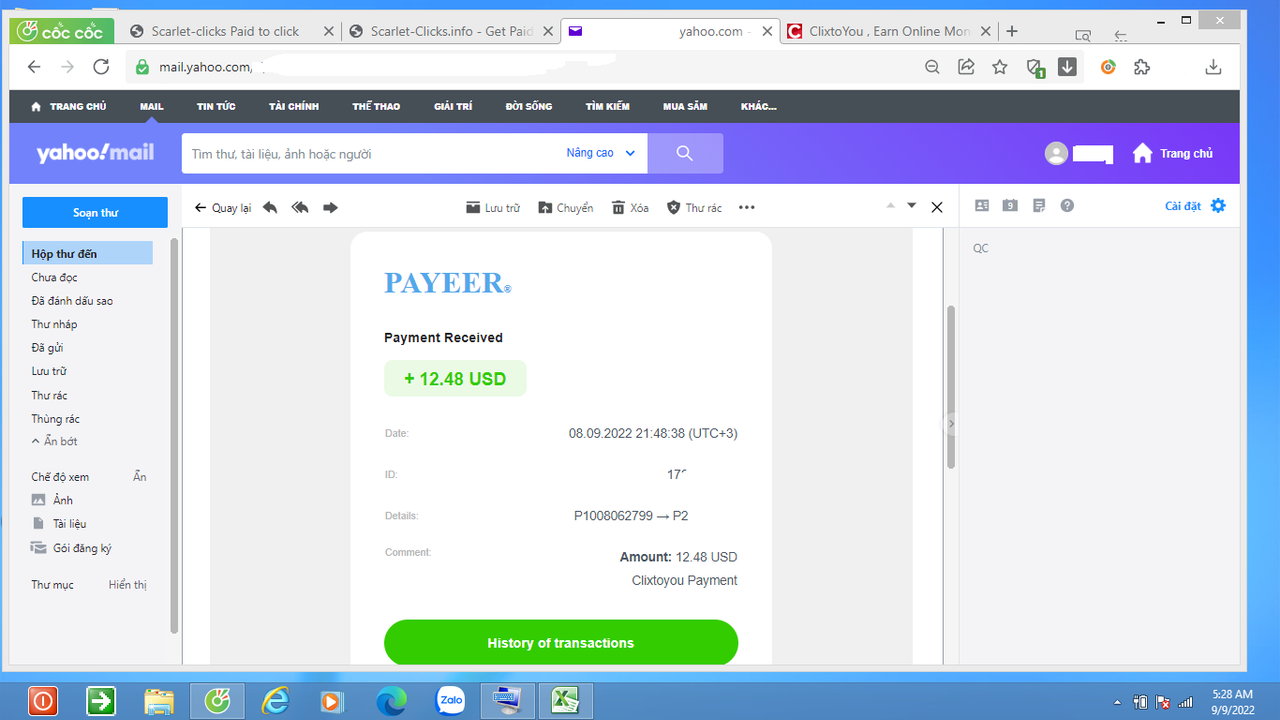Open TIN TỨC in Yahoo top navigation
Image resolution: width=1280 pixels, height=720 pixels.
pyautogui.click(x=216, y=106)
